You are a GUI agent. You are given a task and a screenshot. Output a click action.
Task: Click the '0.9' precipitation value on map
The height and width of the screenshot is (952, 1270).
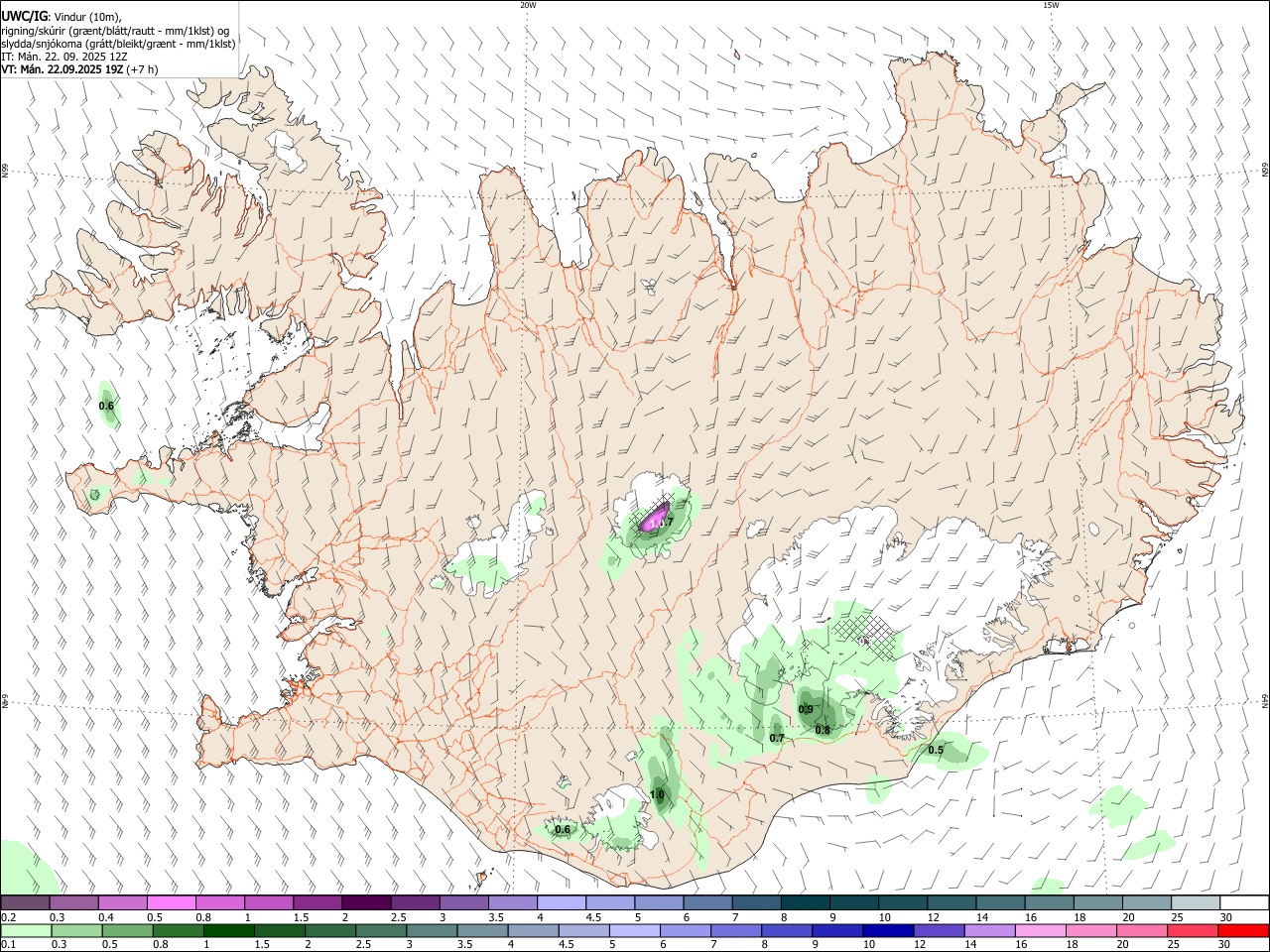point(806,709)
